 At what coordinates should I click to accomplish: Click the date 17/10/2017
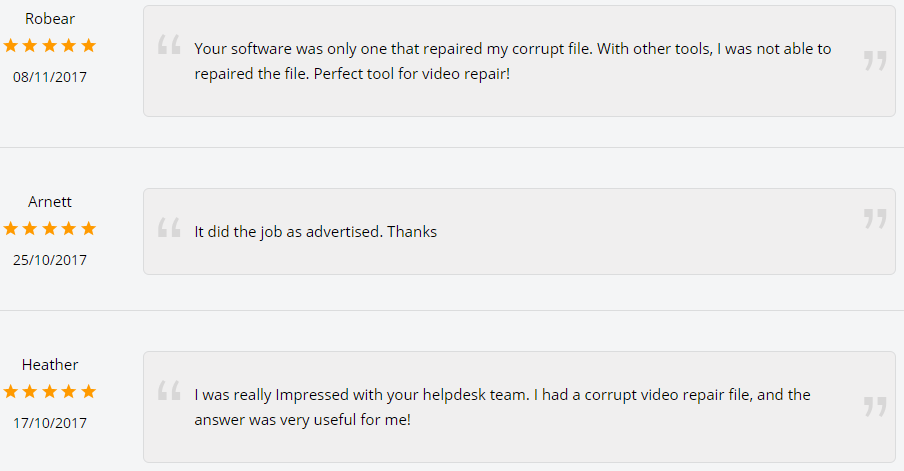pyautogui.click(x=50, y=423)
